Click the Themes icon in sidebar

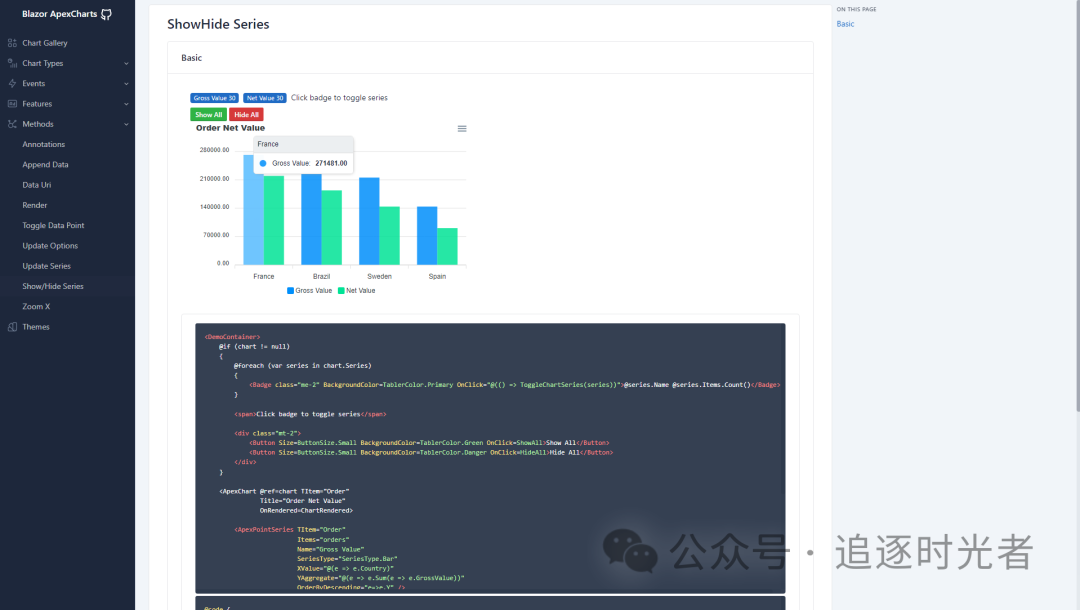tap(12, 327)
